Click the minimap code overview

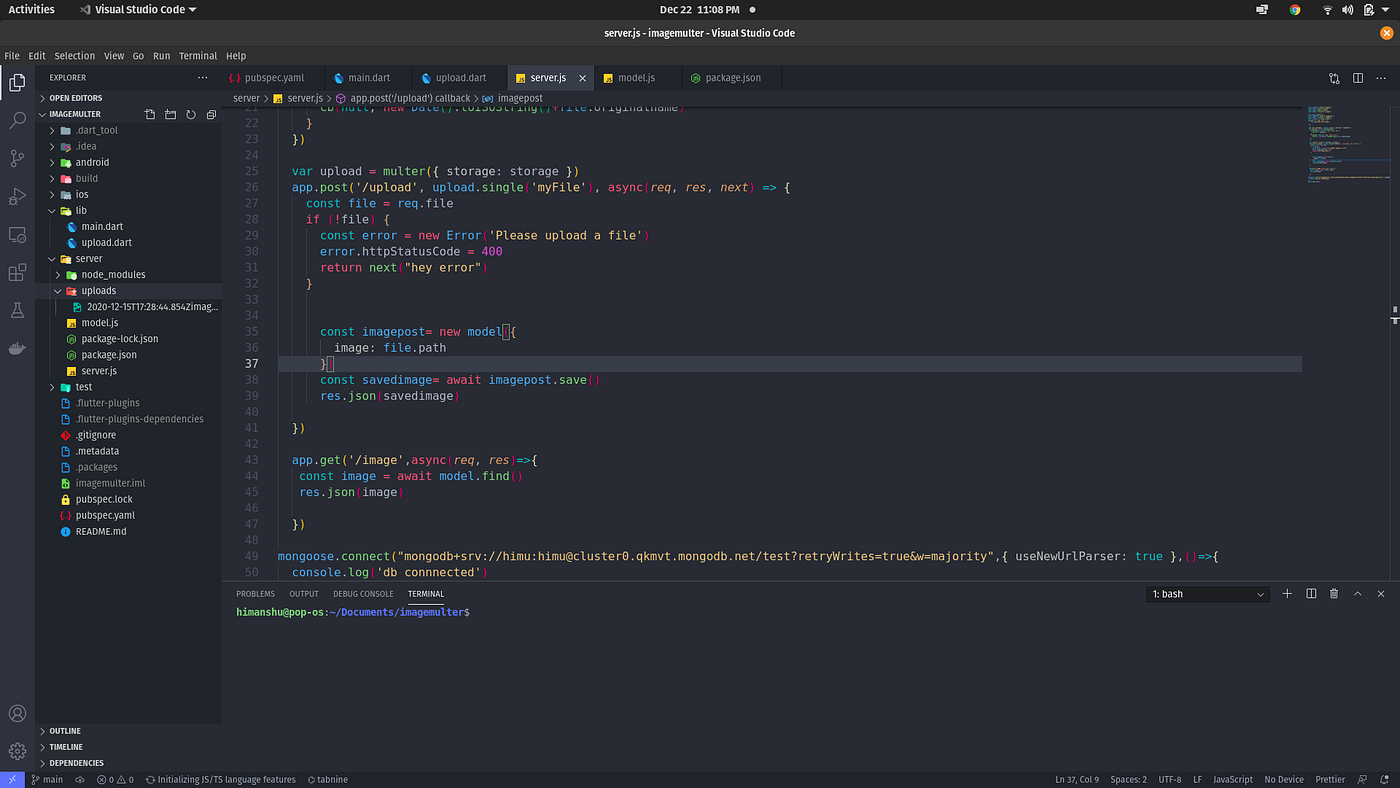[1345, 145]
